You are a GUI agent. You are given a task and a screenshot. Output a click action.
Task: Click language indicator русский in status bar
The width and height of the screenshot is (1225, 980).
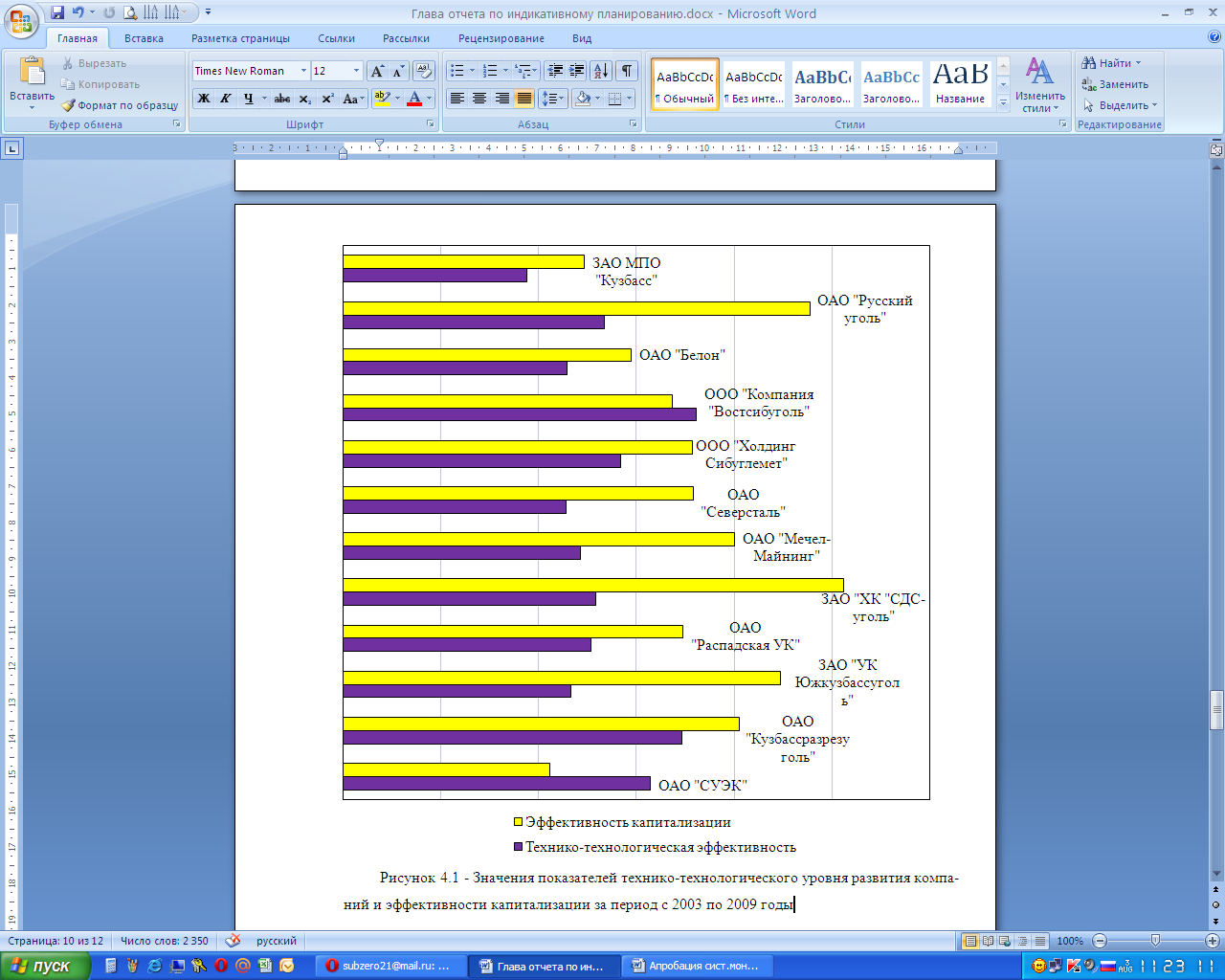click(277, 941)
